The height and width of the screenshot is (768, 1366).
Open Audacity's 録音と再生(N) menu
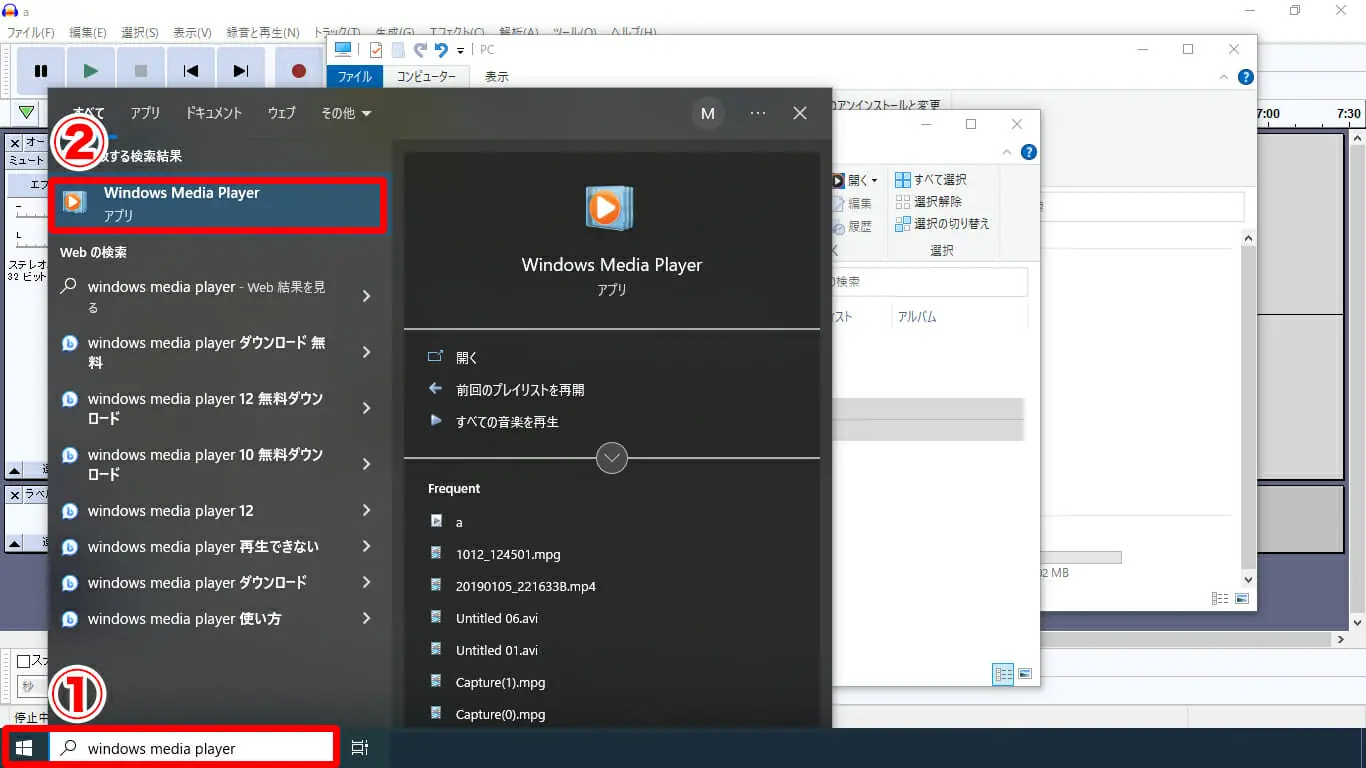point(262,33)
